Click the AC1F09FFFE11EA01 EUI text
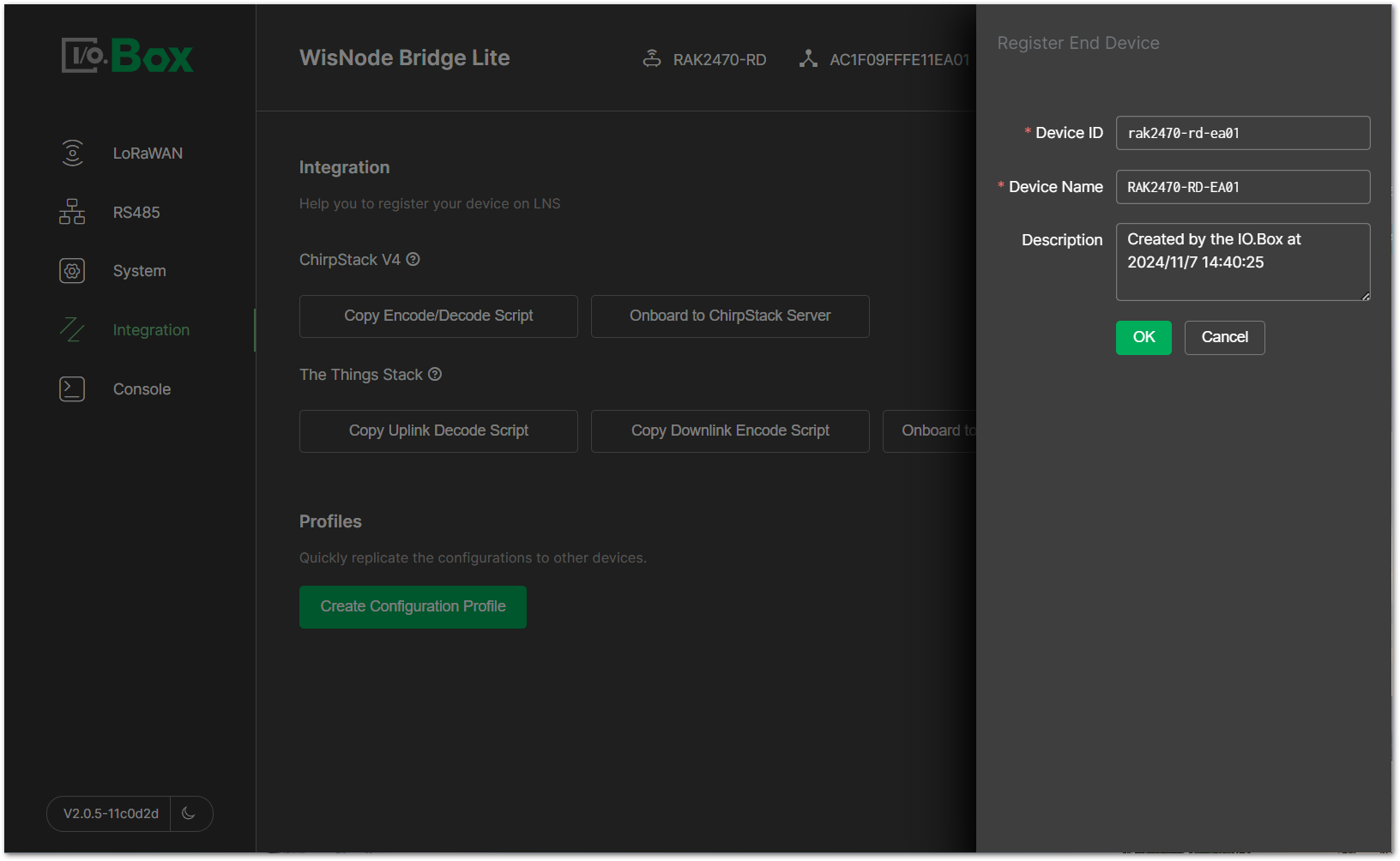Viewport: 1400px width, 861px height. point(901,59)
